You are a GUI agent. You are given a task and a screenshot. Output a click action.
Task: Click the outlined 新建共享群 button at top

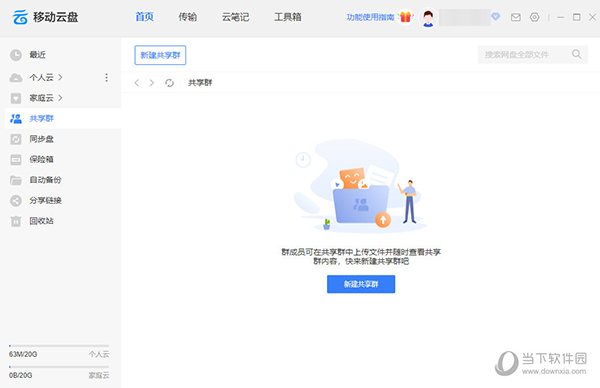160,55
